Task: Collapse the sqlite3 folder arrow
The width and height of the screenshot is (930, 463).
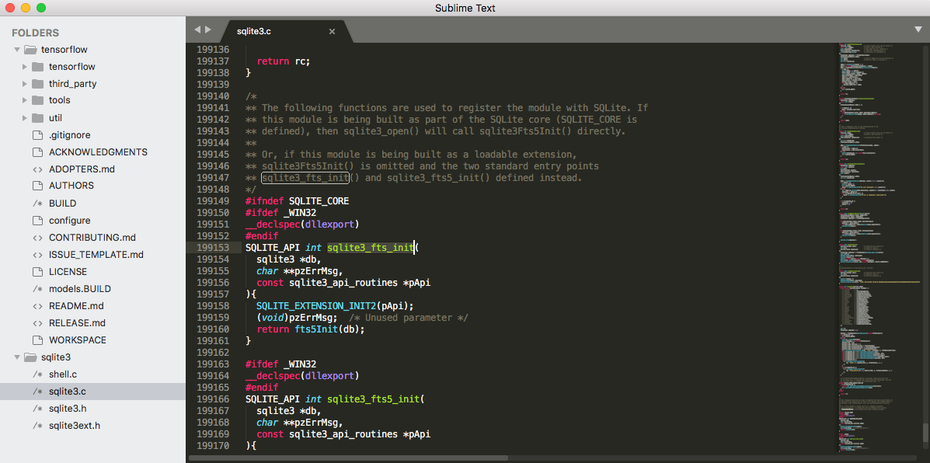Action: 17,357
